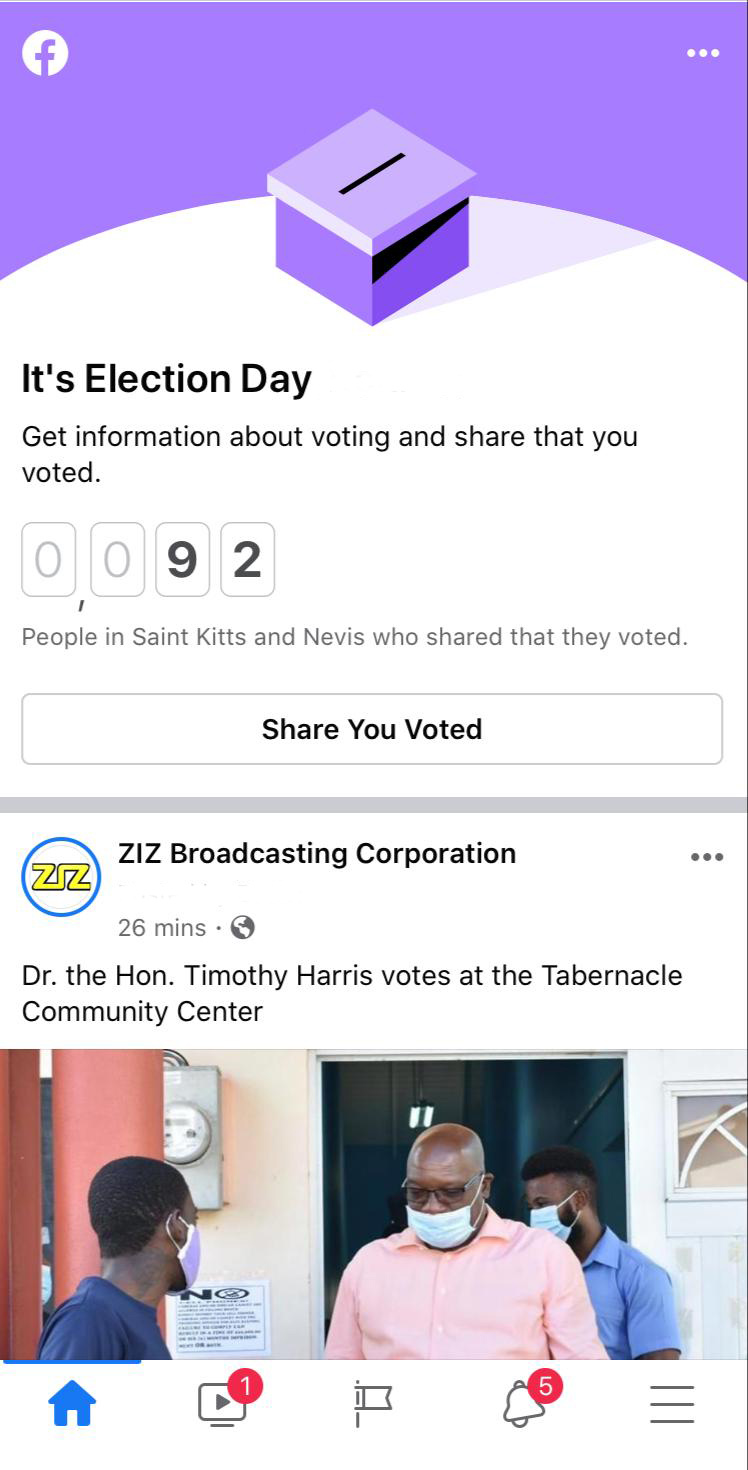Open the election banner more options menu
This screenshot has width=748, height=1470.
click(x=703, y=53)
